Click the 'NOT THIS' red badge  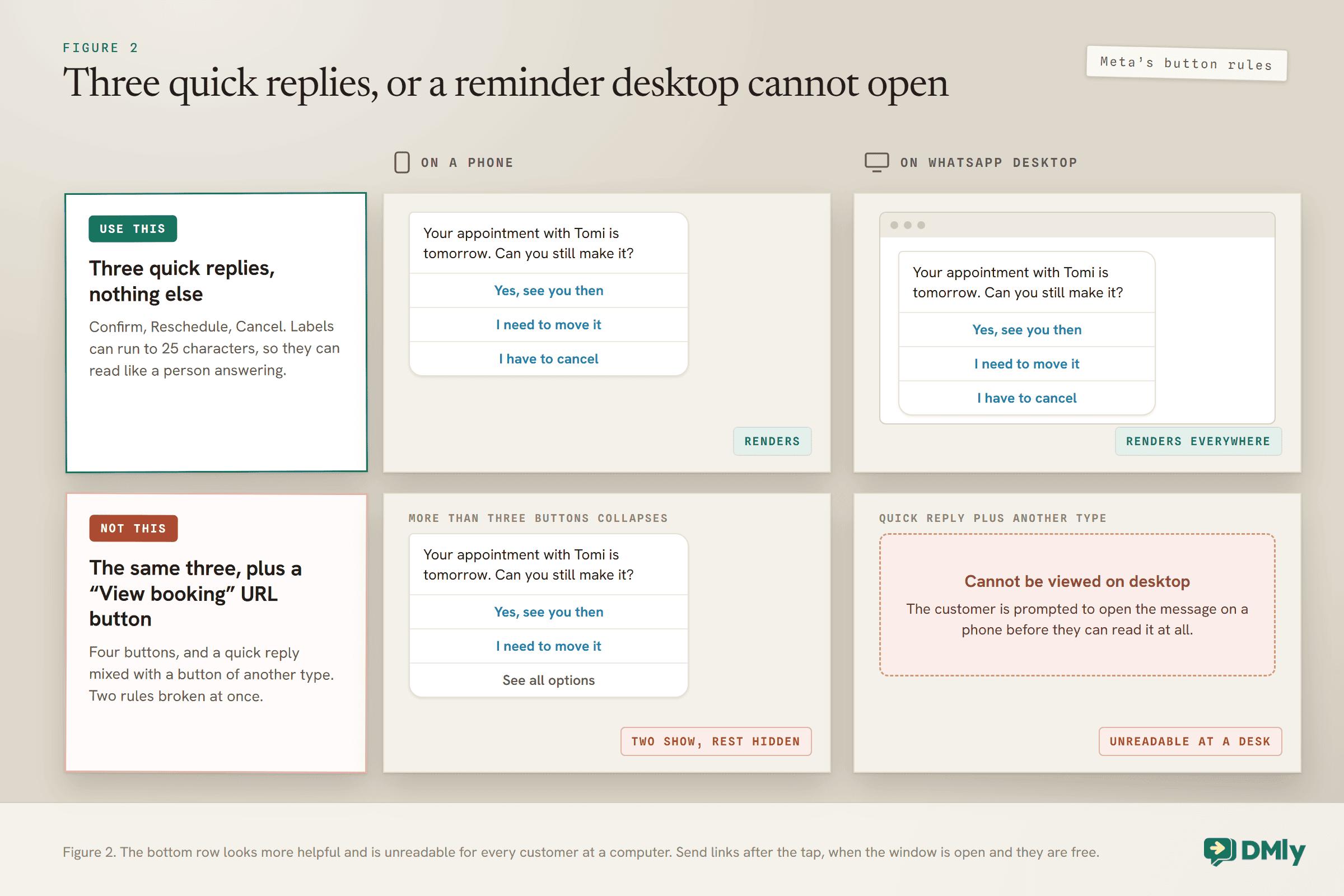point(133,529)
